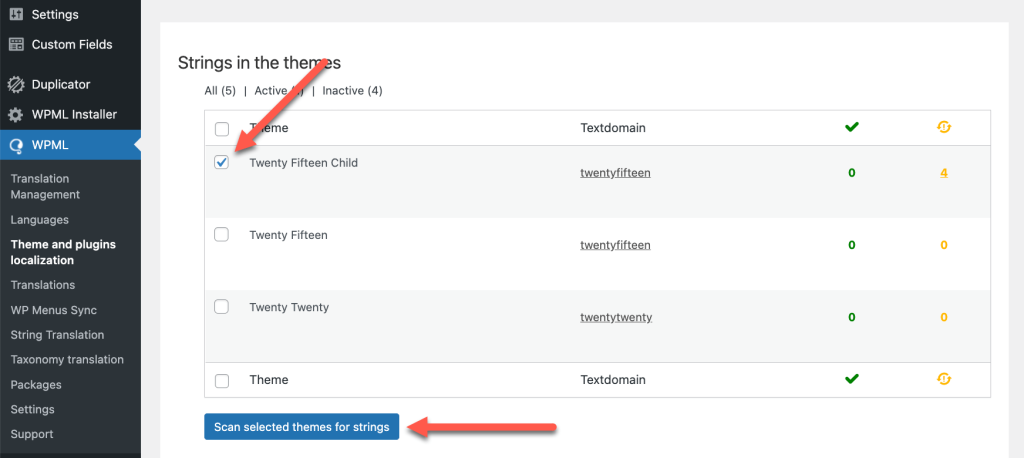The image size is (1024, 458).
Task: Click the Settings sliders icon in sidebar
Action: pos(16,15)
